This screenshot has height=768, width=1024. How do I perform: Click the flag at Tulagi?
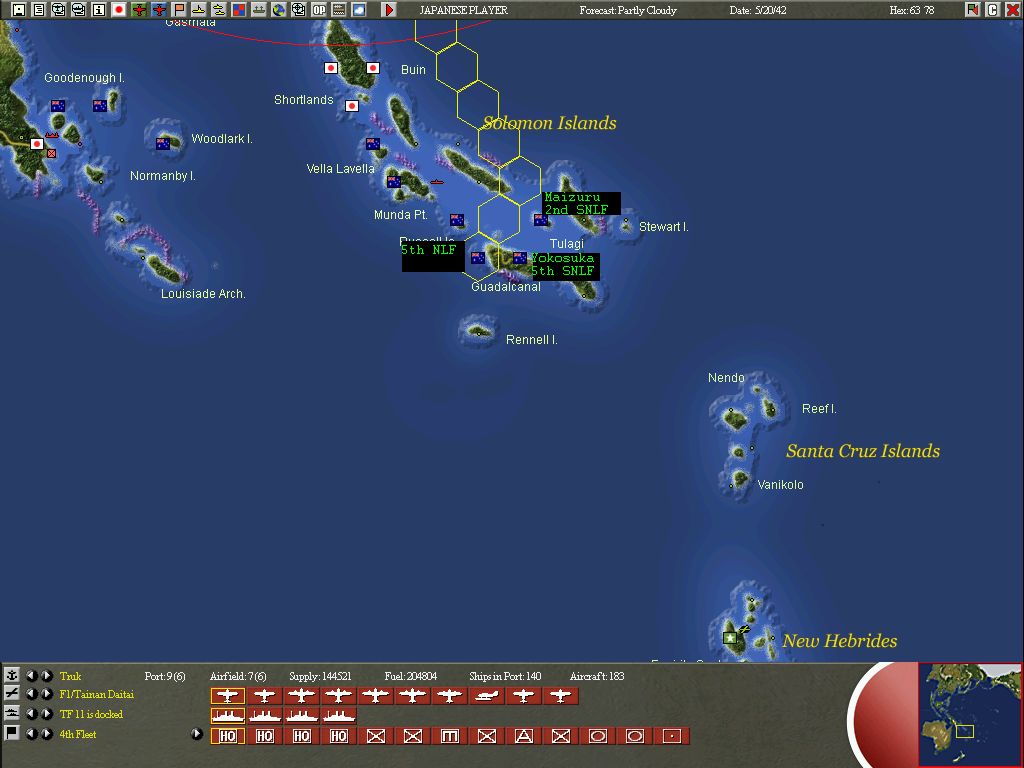click(541, 220)
